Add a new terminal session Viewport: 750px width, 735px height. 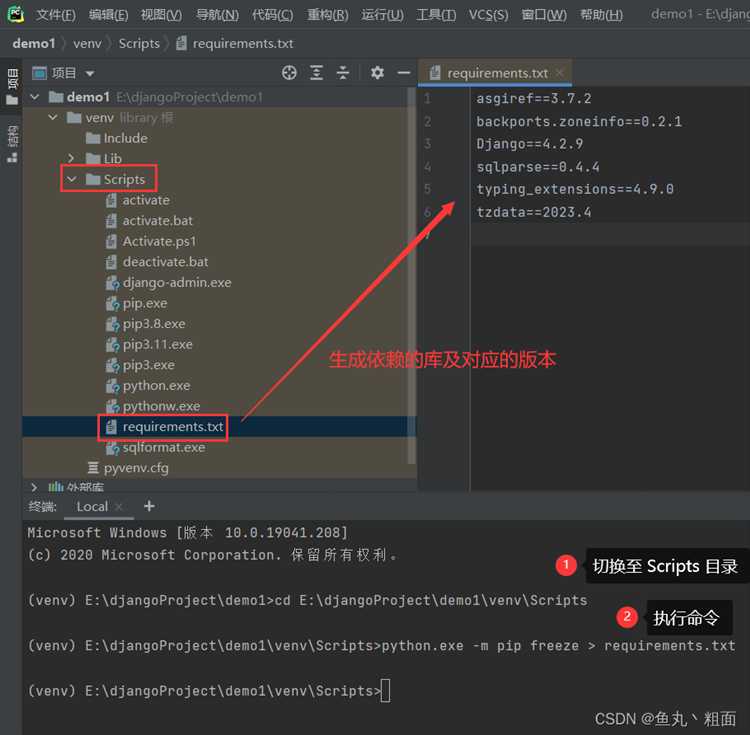(x=149, y=506)
